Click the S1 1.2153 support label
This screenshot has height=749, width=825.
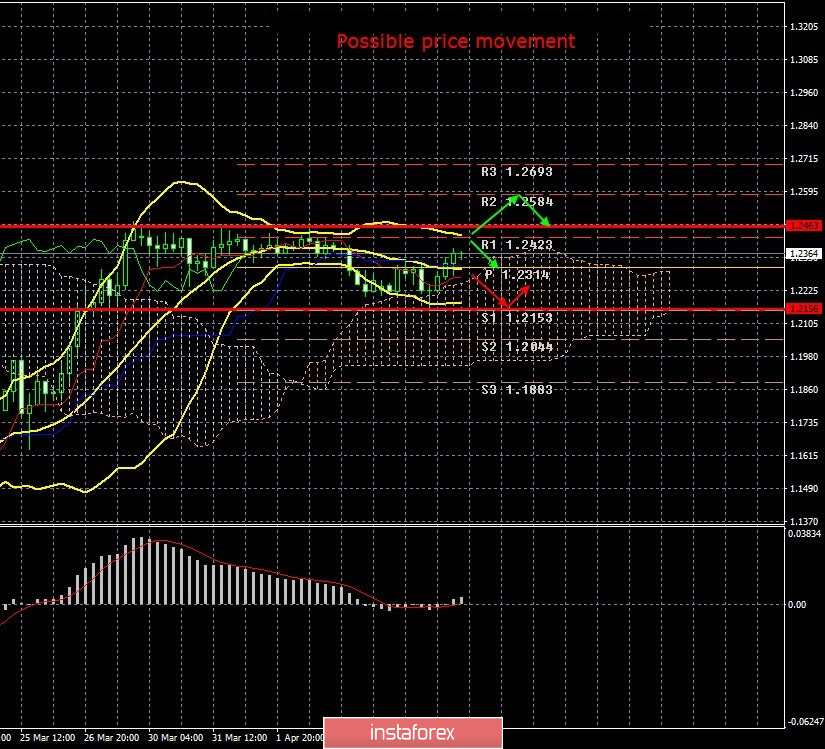(516, 317)
